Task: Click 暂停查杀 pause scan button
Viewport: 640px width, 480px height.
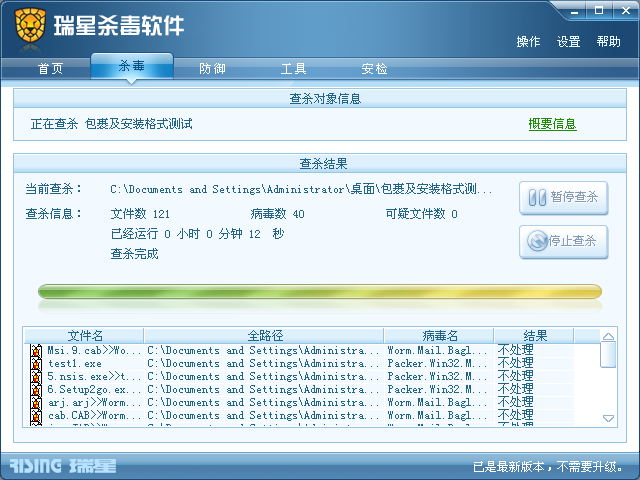Action: point(564,198)
